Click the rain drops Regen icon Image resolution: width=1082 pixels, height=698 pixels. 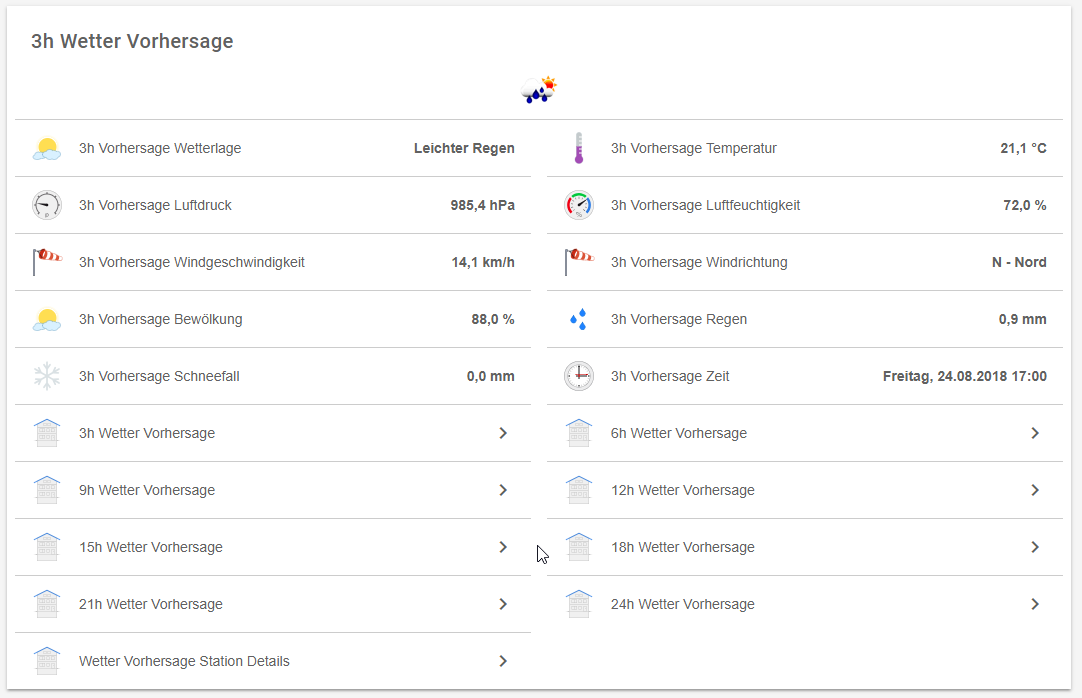pyautogui.click(x=578, y=318)
